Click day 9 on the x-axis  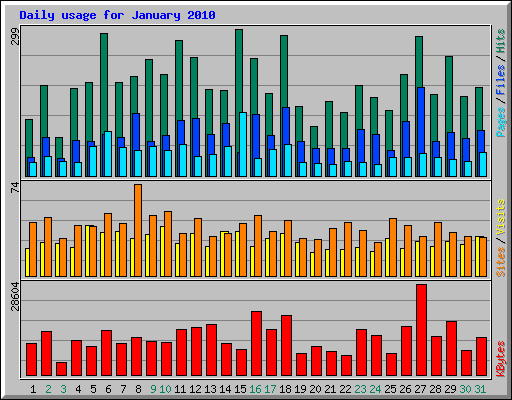tap(153, 389)
